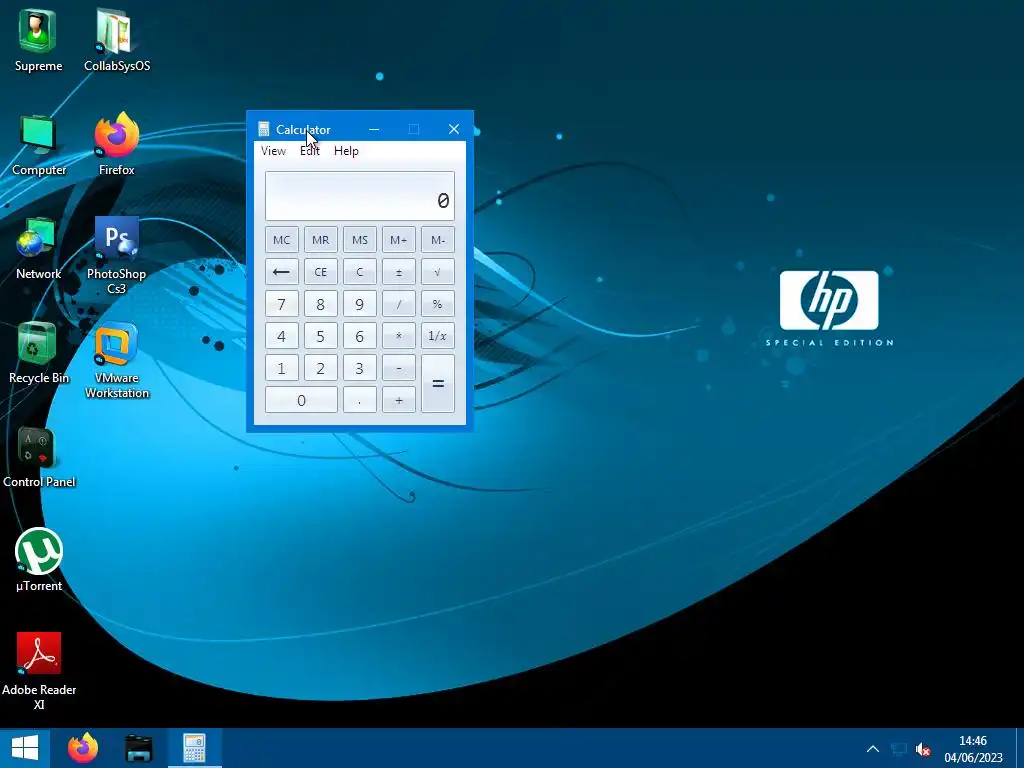Click the ± plus-minus sign button
The height and width of the screenshot is (768, 1024).
(398, 272)
